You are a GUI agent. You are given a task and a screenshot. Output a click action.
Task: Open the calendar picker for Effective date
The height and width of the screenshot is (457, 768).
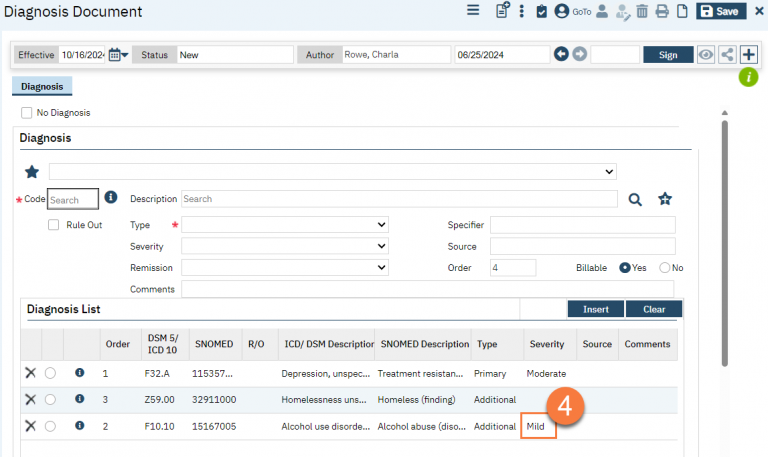[116, 55]
